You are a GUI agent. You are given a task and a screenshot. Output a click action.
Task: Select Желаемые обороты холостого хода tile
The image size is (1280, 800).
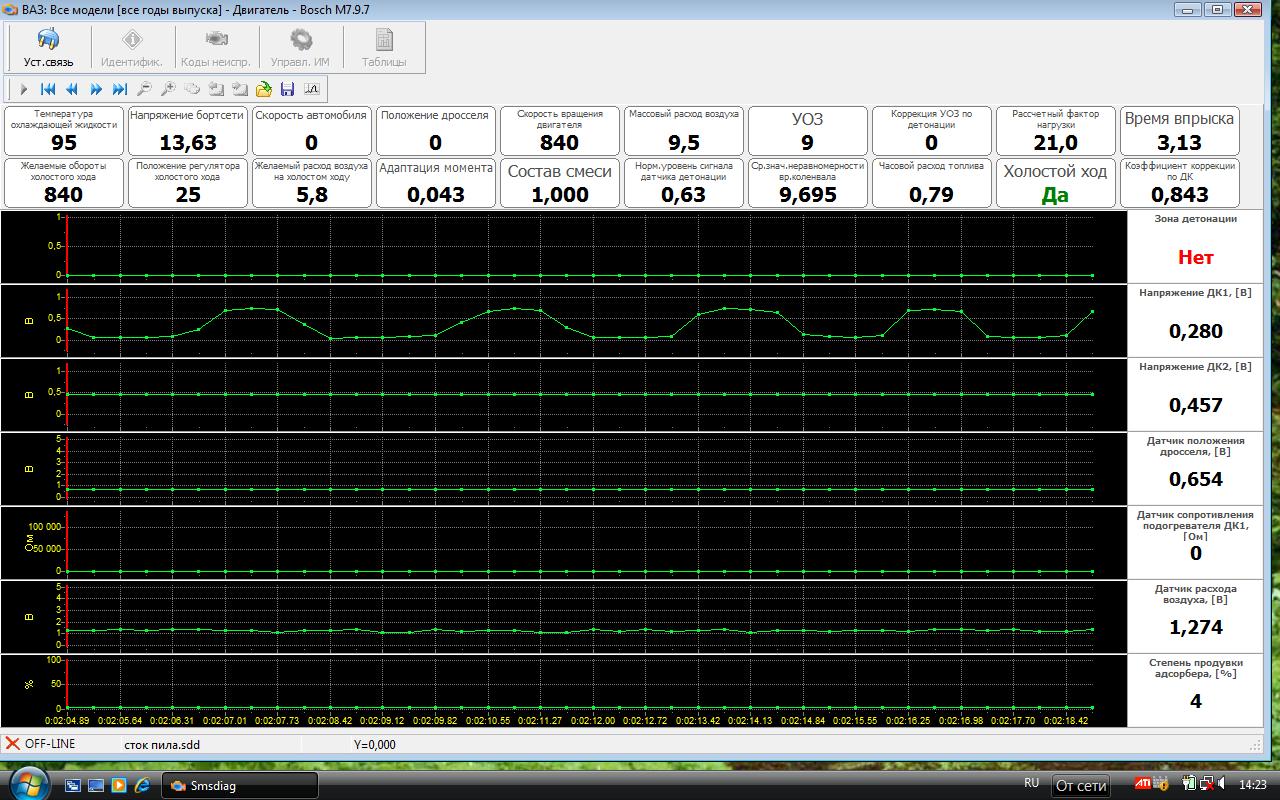(x=64, y=183)
